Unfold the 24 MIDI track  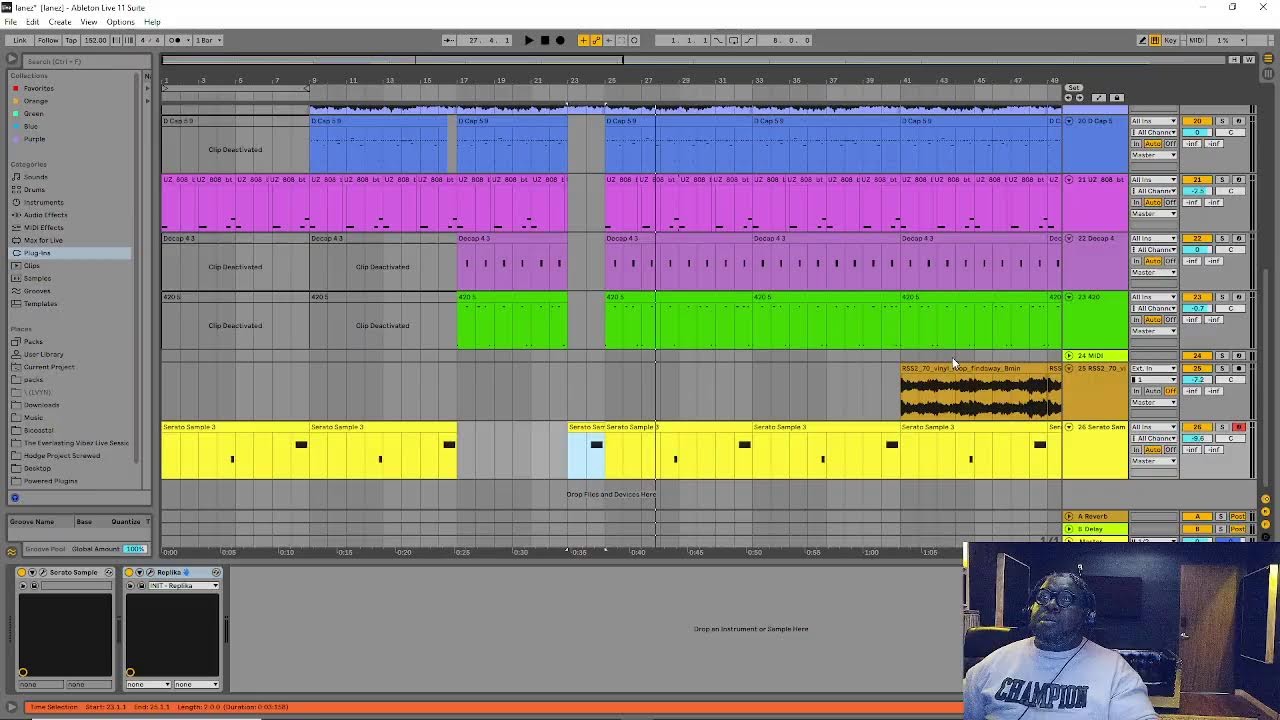pos(1069,356)
